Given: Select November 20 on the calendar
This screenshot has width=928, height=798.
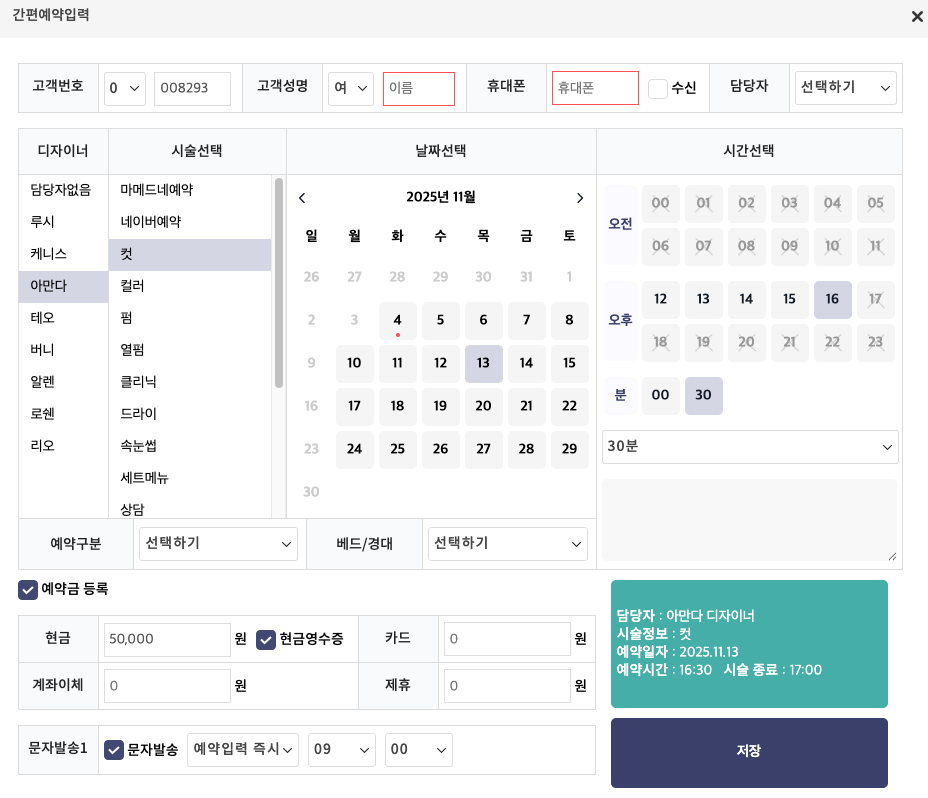Looking at the screenshot, I should point(483,406).
